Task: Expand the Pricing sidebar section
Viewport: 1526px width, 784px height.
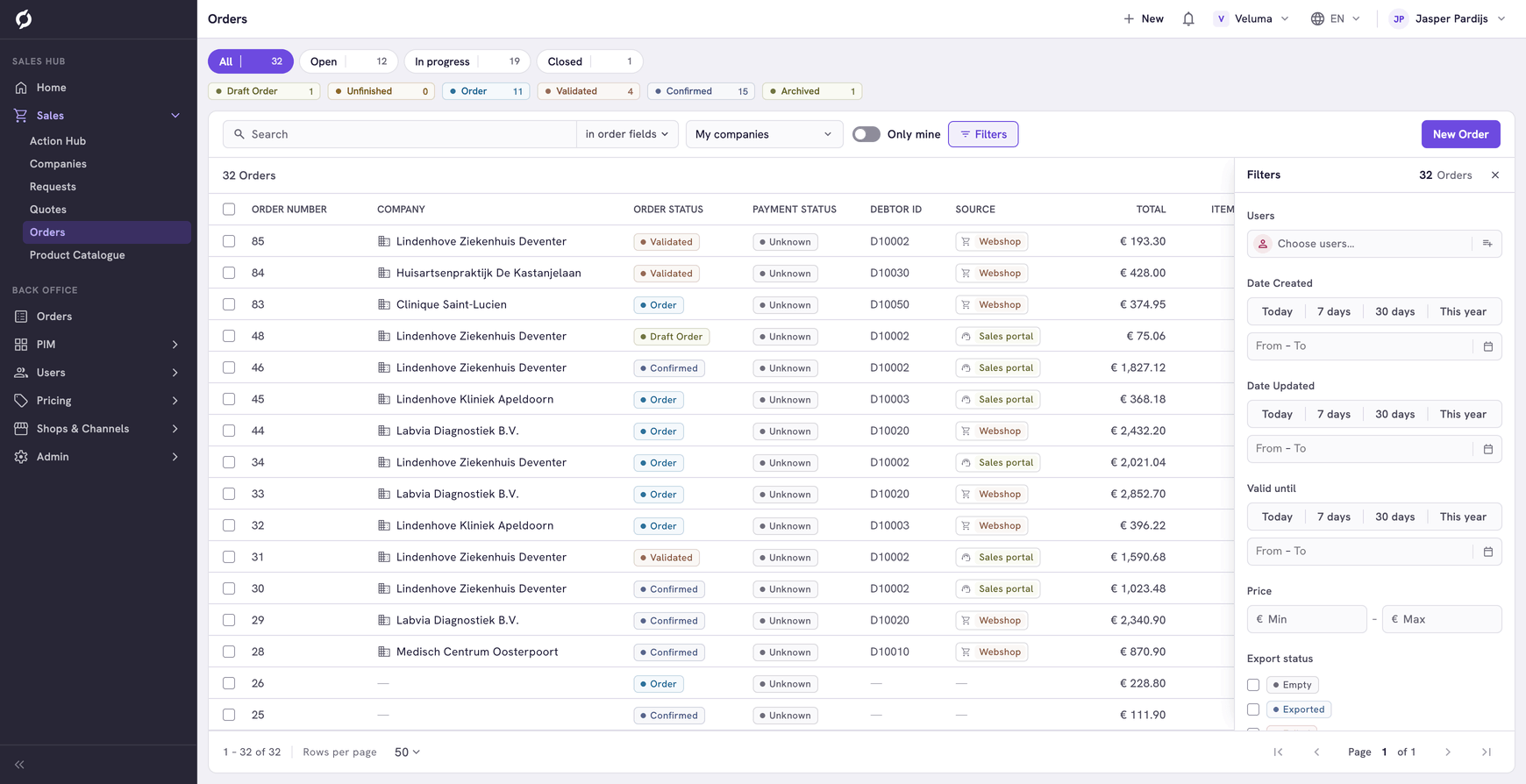Action: click(175, 401)
